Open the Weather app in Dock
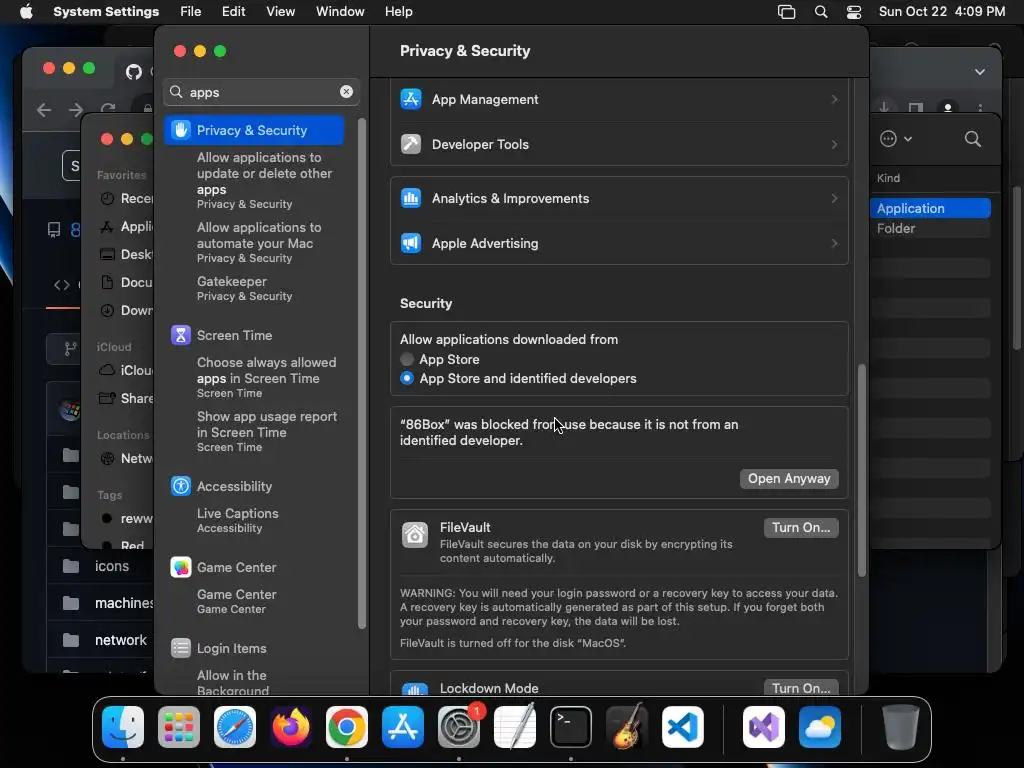The height and width of the screenshot is (768, 1024). pyautogui.click(x=820, y=728)
